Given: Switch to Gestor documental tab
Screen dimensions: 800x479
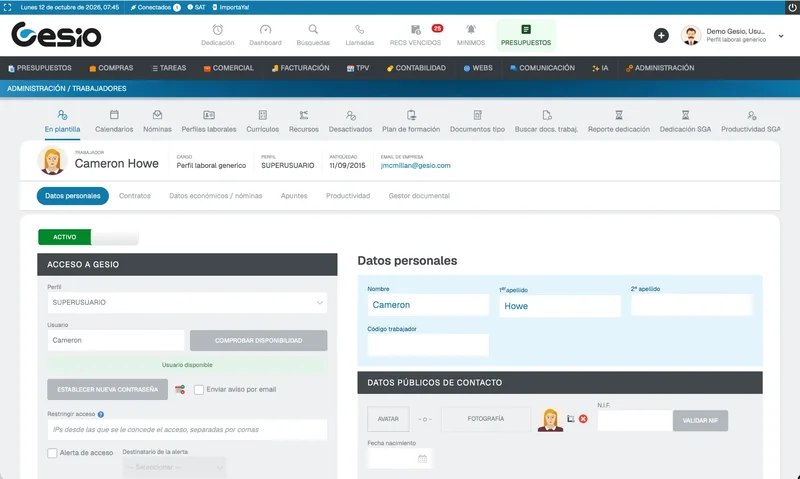Looking at the screenshot, I should [419, 196].
